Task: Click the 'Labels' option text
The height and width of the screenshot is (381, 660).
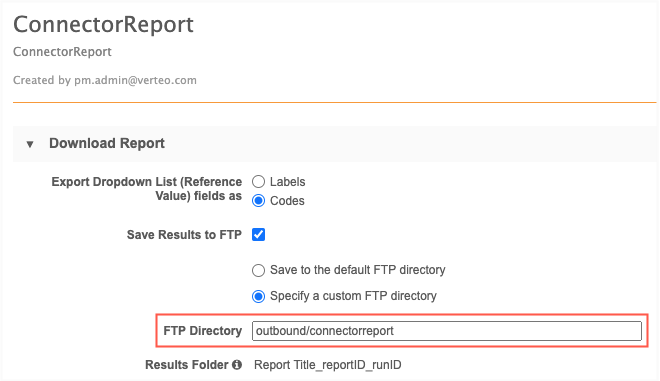Action: coord(287,182)
